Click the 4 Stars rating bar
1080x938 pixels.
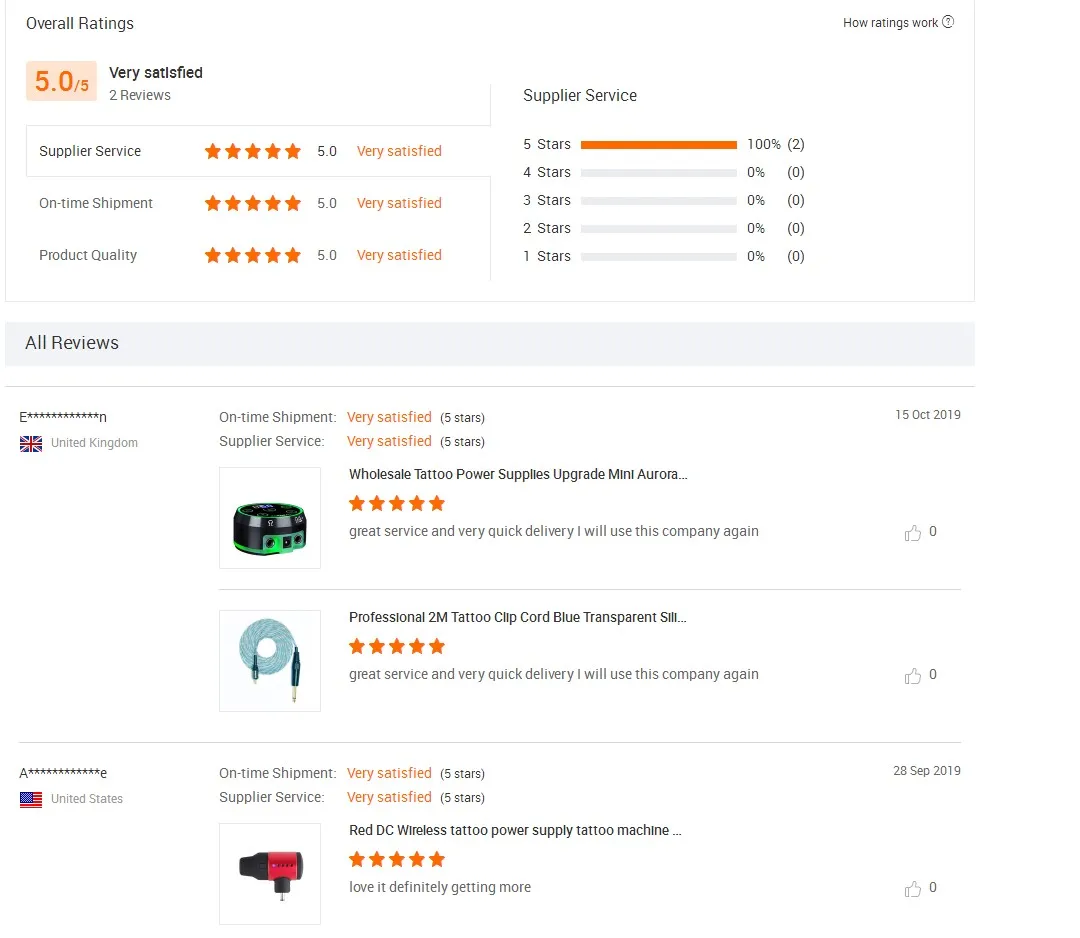(x=658, y=172)
